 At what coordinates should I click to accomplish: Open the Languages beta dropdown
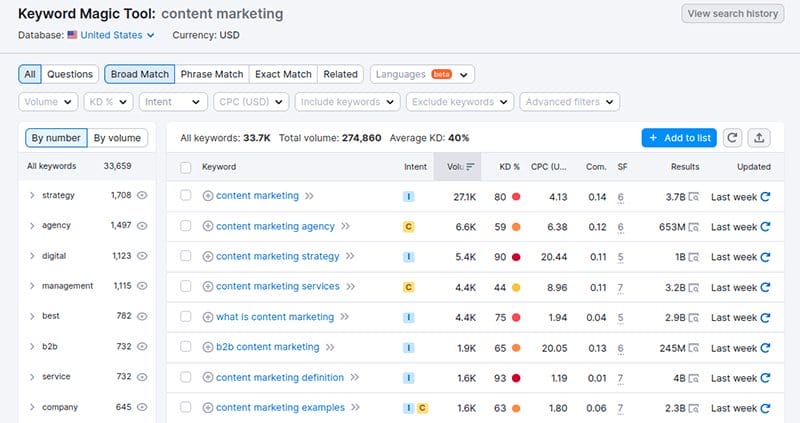click(x=422, y=74)
